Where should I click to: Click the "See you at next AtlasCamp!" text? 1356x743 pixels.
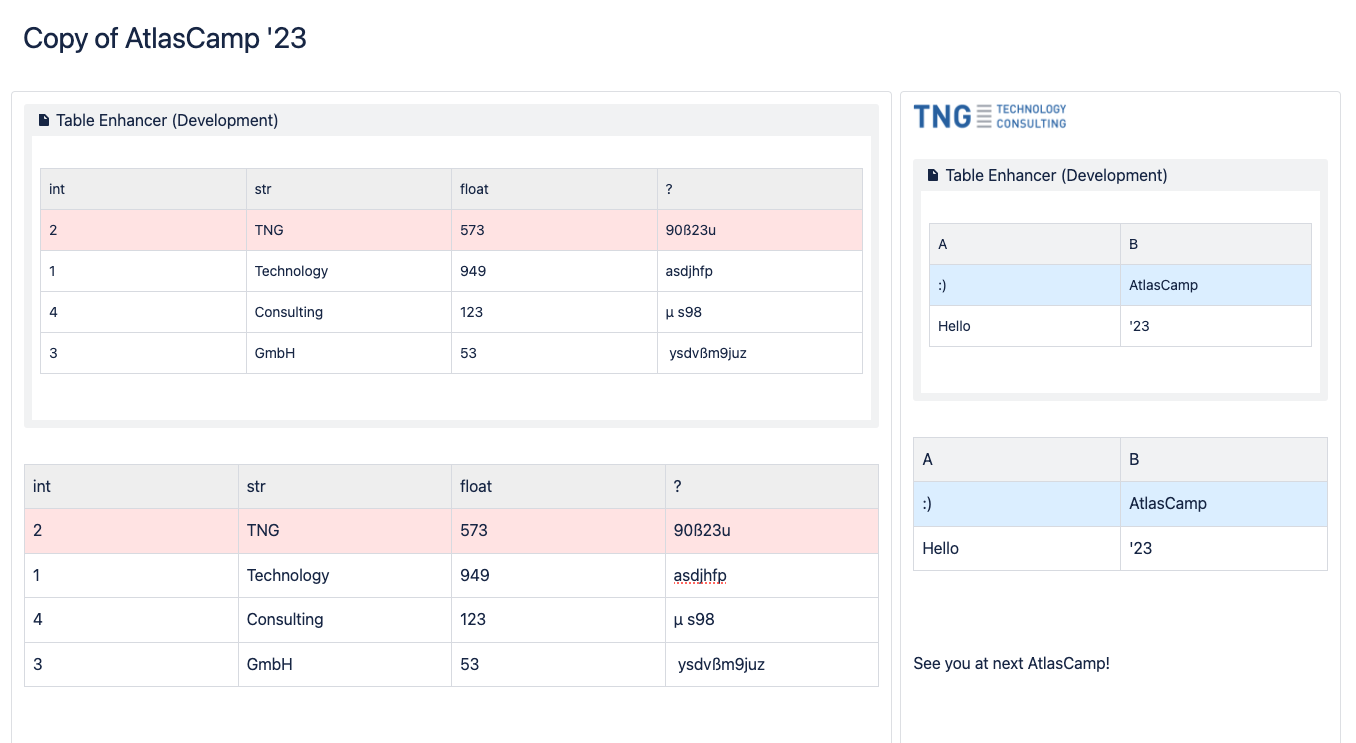1011,664
